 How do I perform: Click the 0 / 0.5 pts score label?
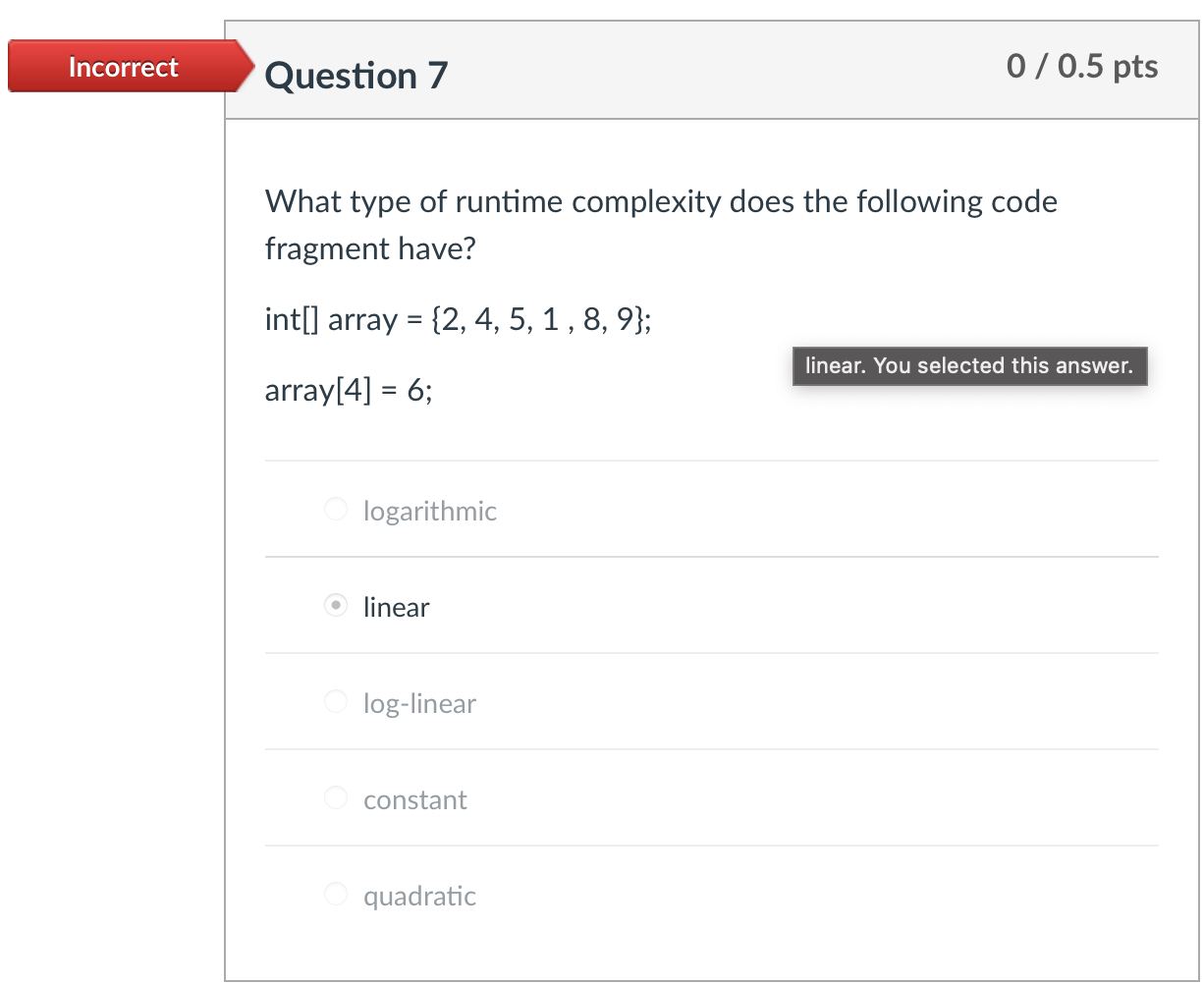click(x=1081, y=66)
